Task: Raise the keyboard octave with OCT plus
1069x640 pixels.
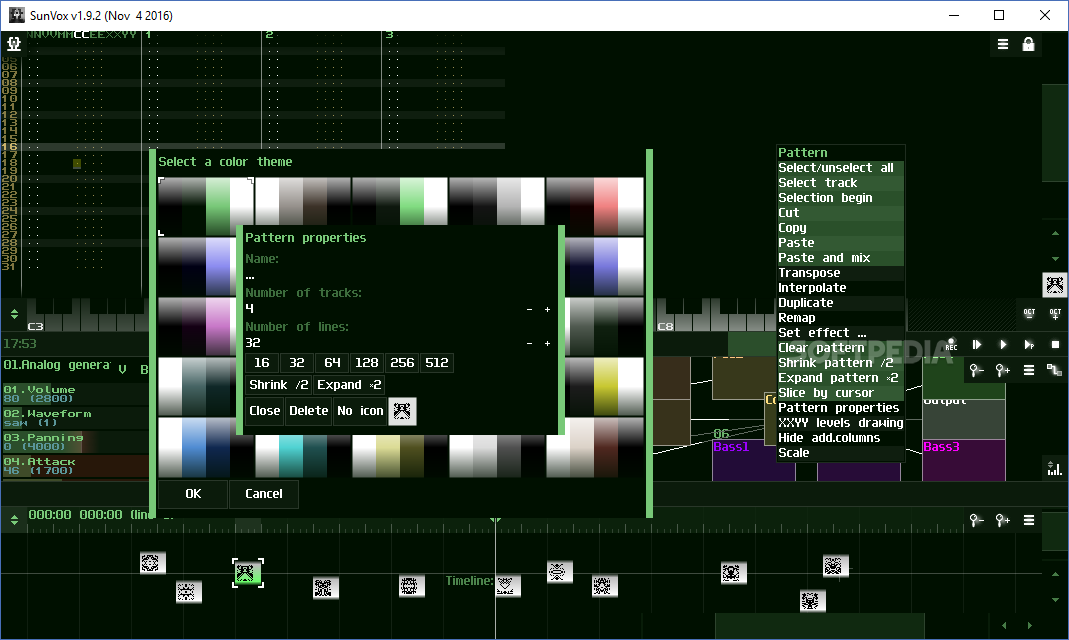Action: coord(1055,313)
